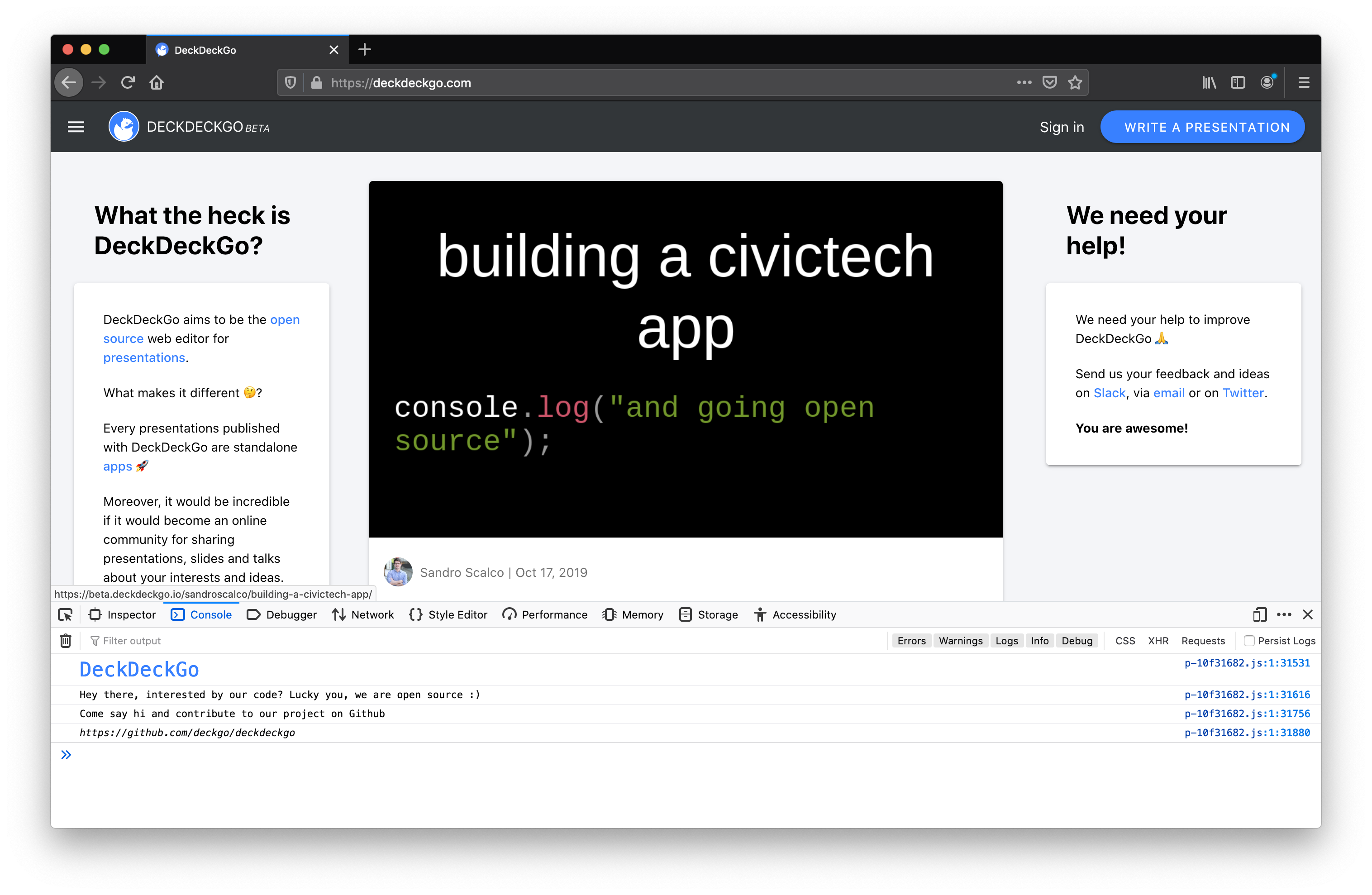Toggle the Errors filter in console

911,640
